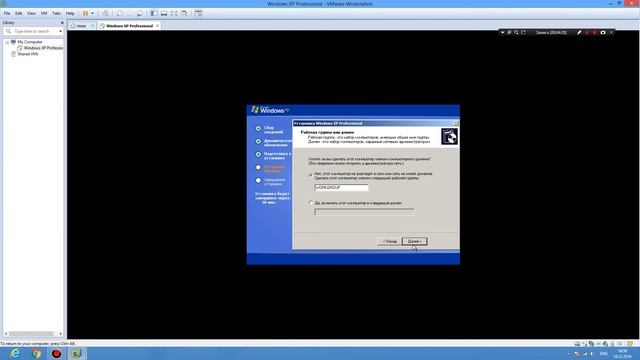Select the join domain radio option
Viewport: 640px width, 360px height.
click(311, 203)
